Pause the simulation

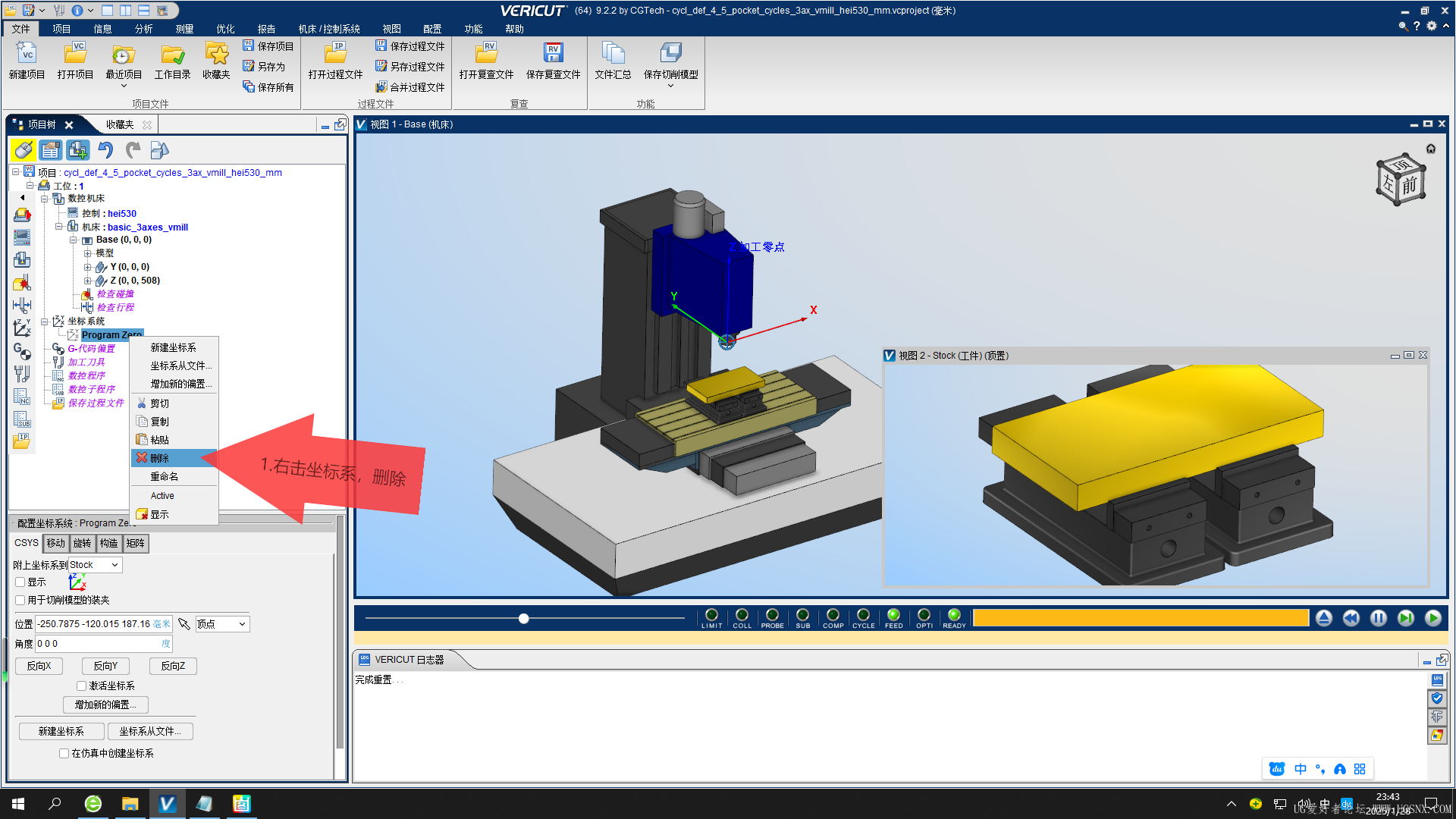coord(1379,618)
